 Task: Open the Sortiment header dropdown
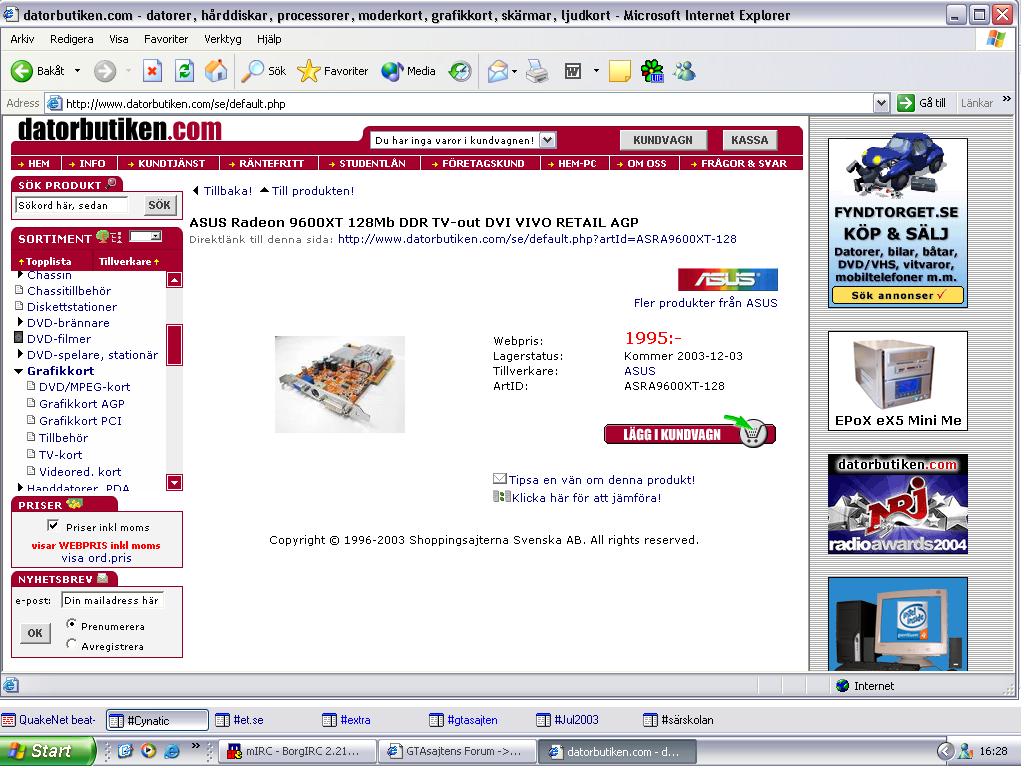tap(145, 236)
